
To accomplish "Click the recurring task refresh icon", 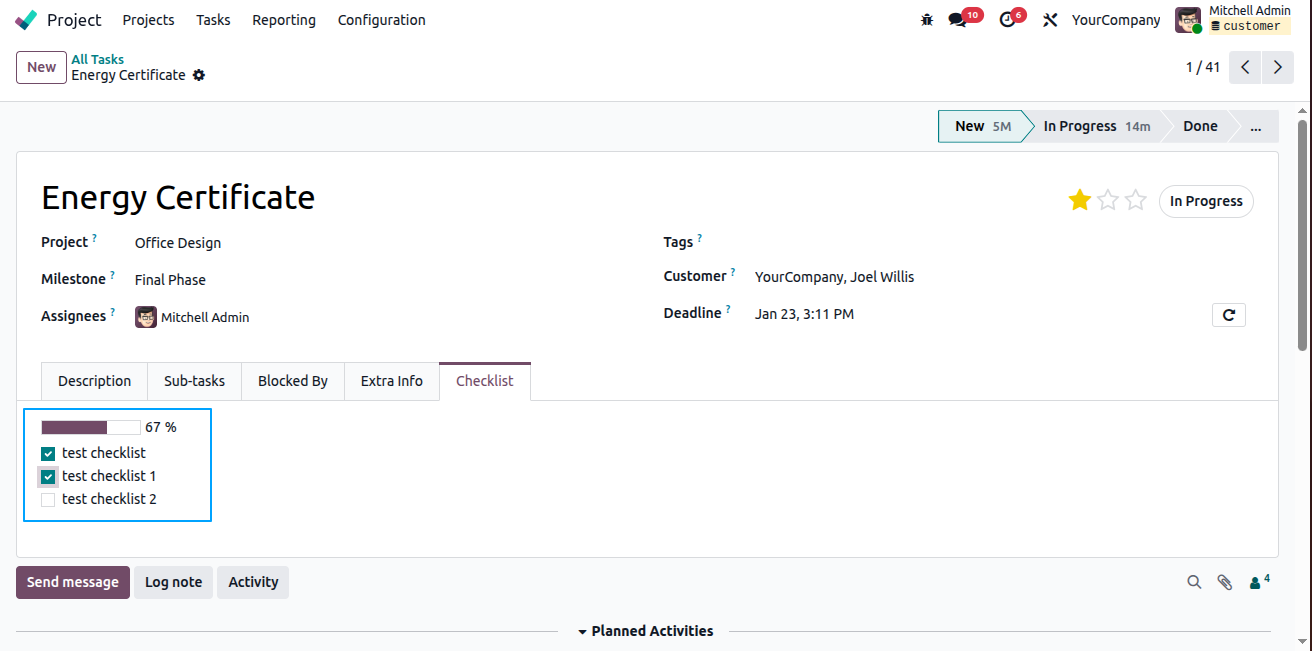I will coord(1229,315).
